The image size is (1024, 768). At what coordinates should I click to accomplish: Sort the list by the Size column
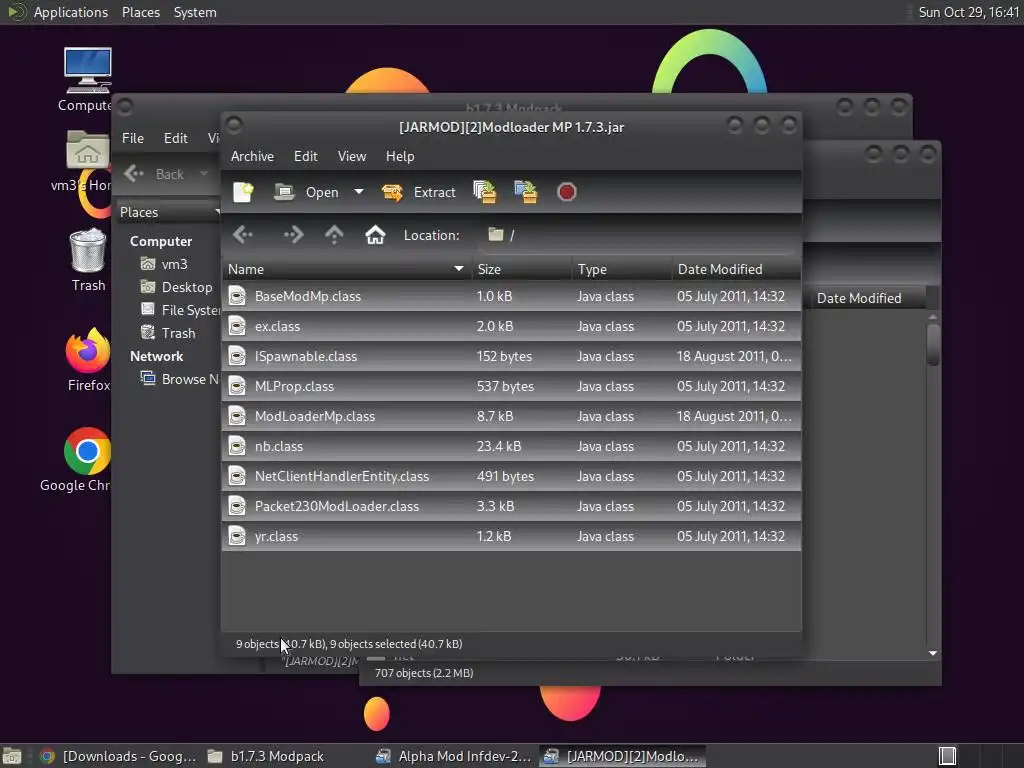coord(522,269)
